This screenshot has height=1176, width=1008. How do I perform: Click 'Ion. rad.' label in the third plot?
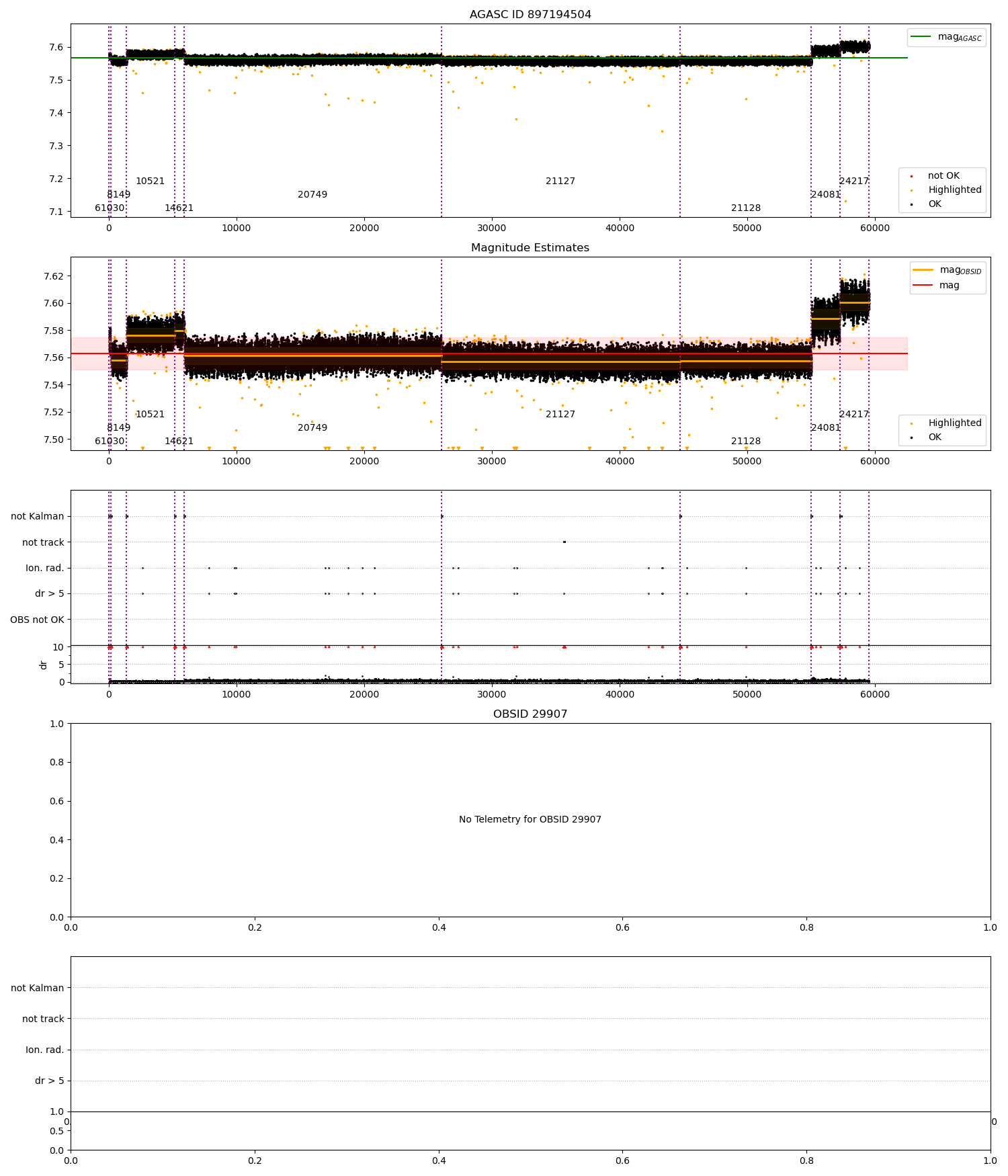coord(45,569)
